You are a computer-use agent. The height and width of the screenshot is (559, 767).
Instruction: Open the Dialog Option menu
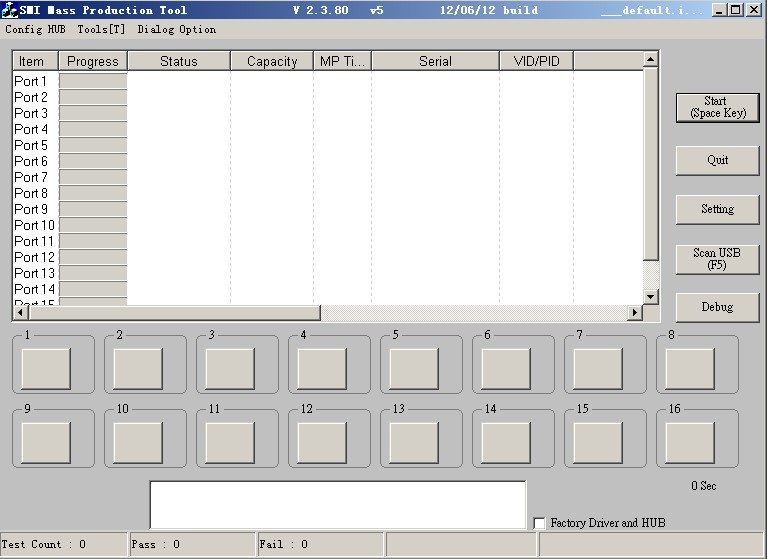(x=177, y=29)
